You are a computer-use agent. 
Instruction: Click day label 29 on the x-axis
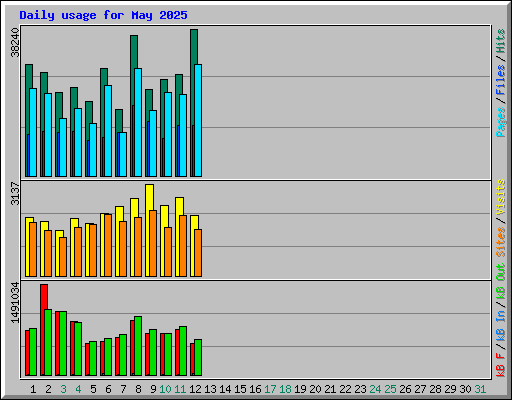[450, 389]
